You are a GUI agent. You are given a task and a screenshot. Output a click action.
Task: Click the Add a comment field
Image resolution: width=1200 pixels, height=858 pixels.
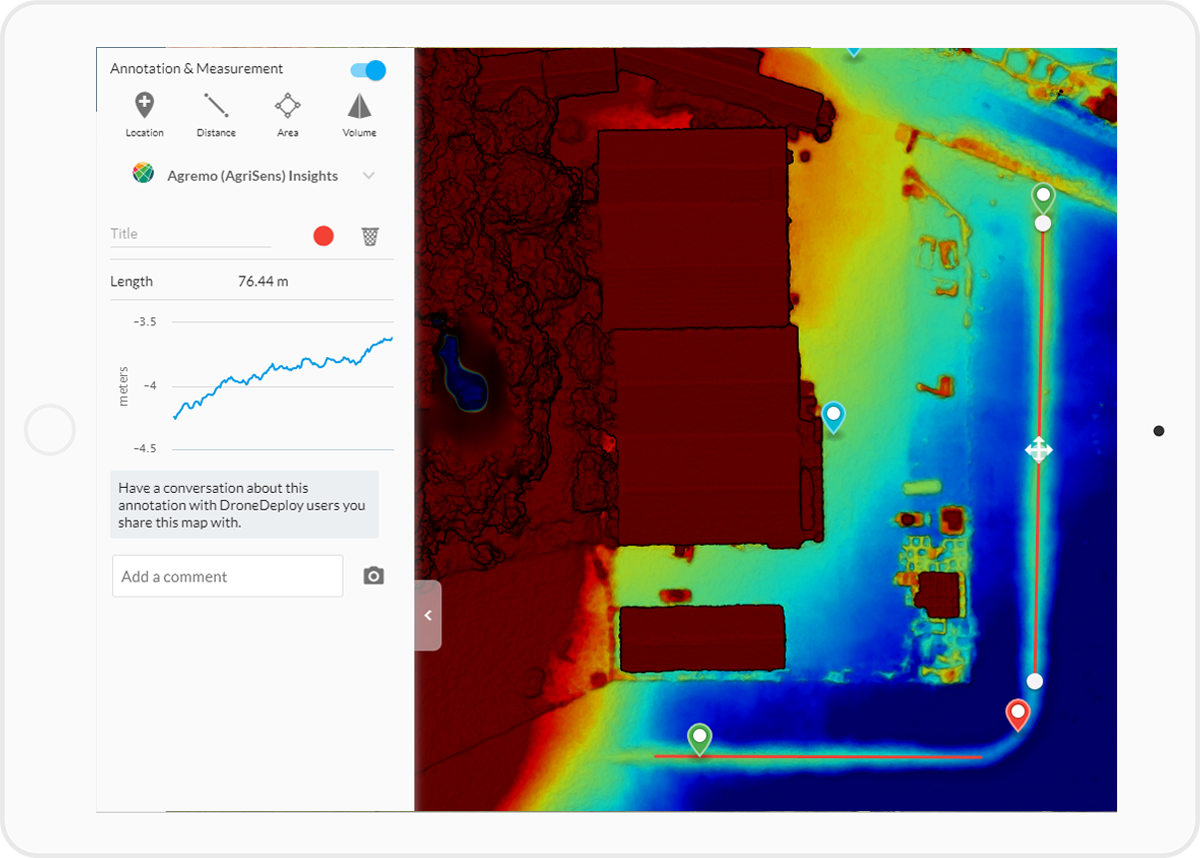227,576
